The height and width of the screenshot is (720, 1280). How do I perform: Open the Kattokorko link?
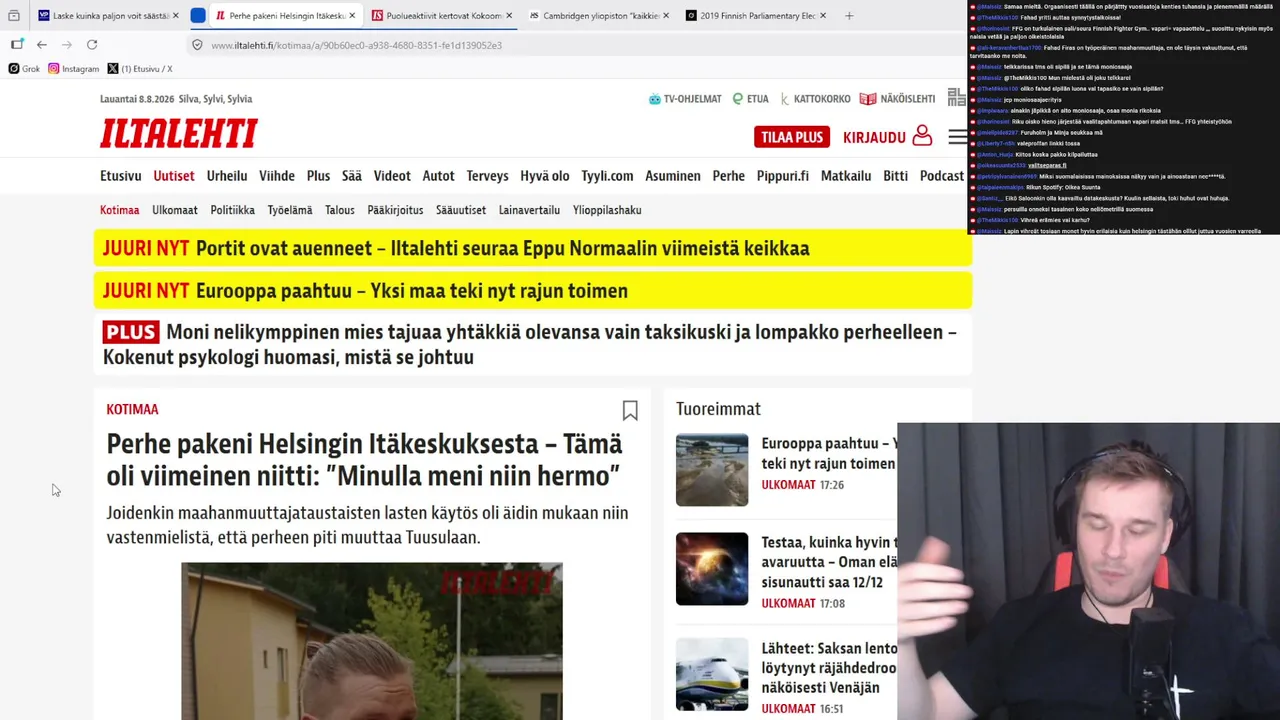[815, 99]
